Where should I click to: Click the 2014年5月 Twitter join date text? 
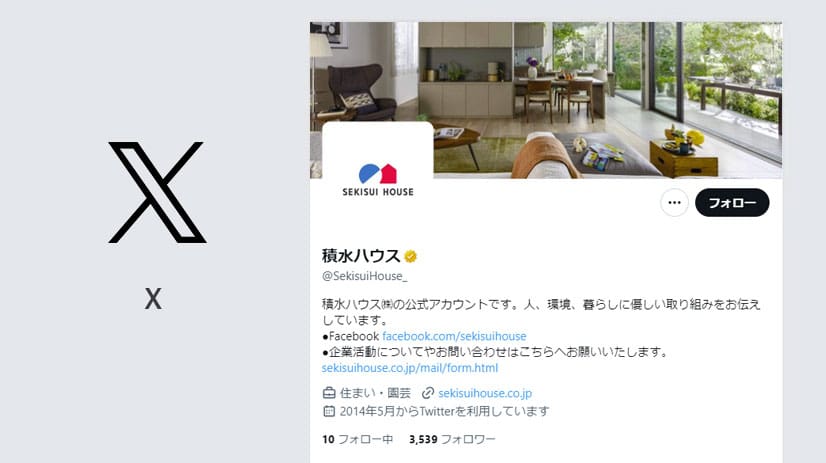tap(444, 411)
